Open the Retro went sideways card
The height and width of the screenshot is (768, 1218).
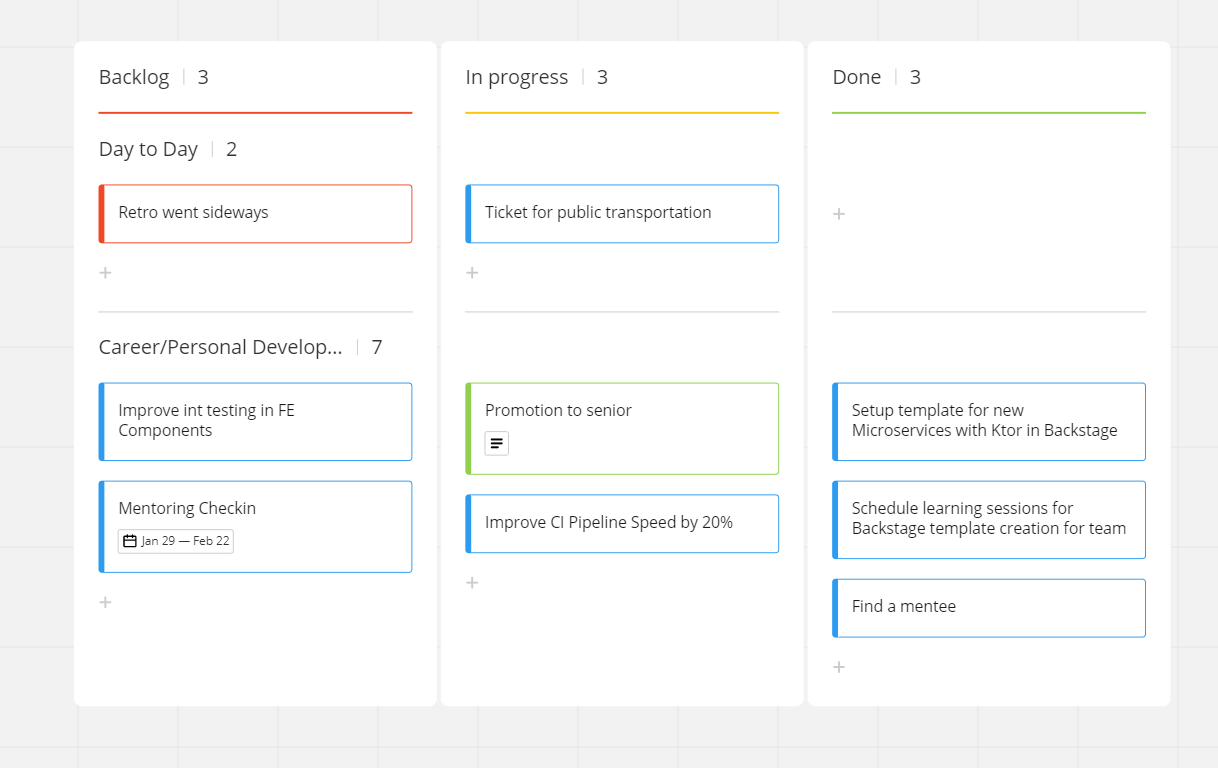(255, 213)
